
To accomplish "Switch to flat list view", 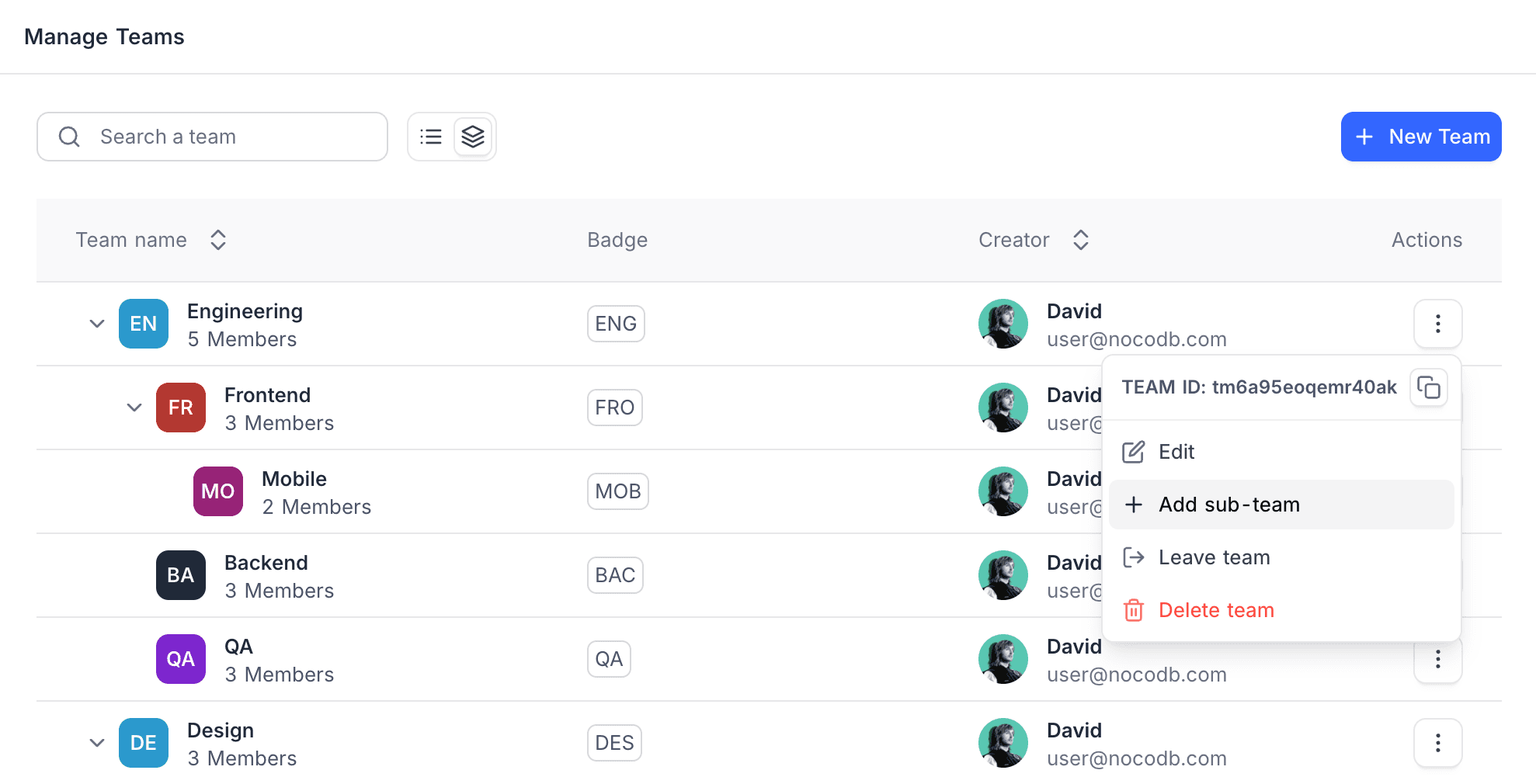I will [x=431, y=137].
